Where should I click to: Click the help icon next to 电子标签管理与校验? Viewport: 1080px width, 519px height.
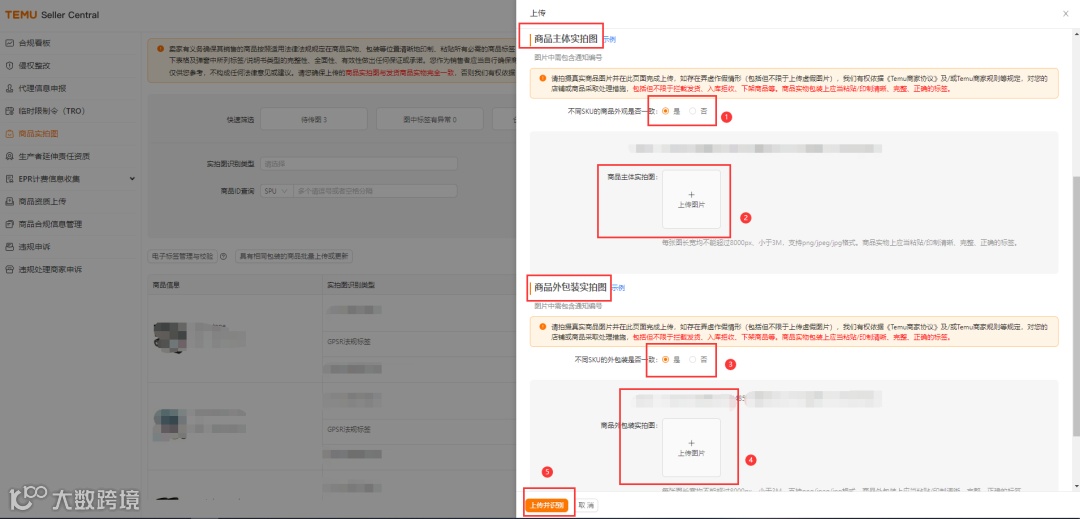click(x=223, y=256)
